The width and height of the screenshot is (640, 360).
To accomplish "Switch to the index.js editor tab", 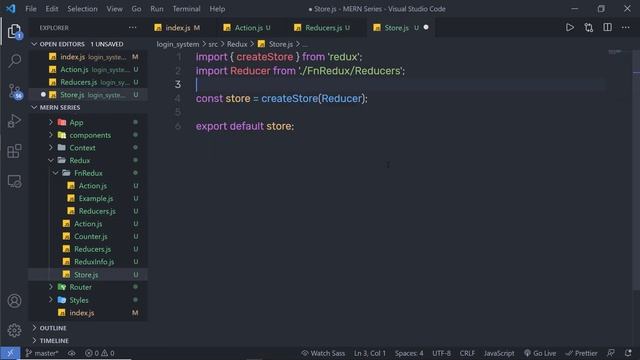I will [178, 27].
